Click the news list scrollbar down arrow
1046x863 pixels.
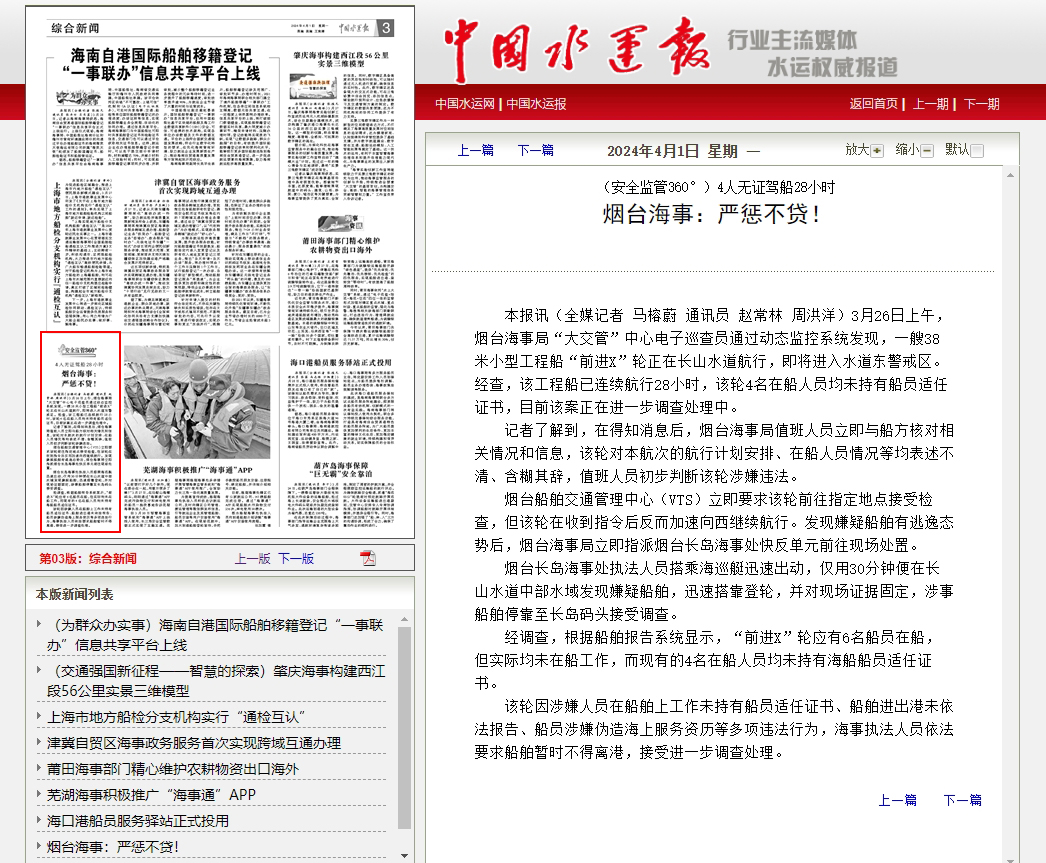[404, 855]
